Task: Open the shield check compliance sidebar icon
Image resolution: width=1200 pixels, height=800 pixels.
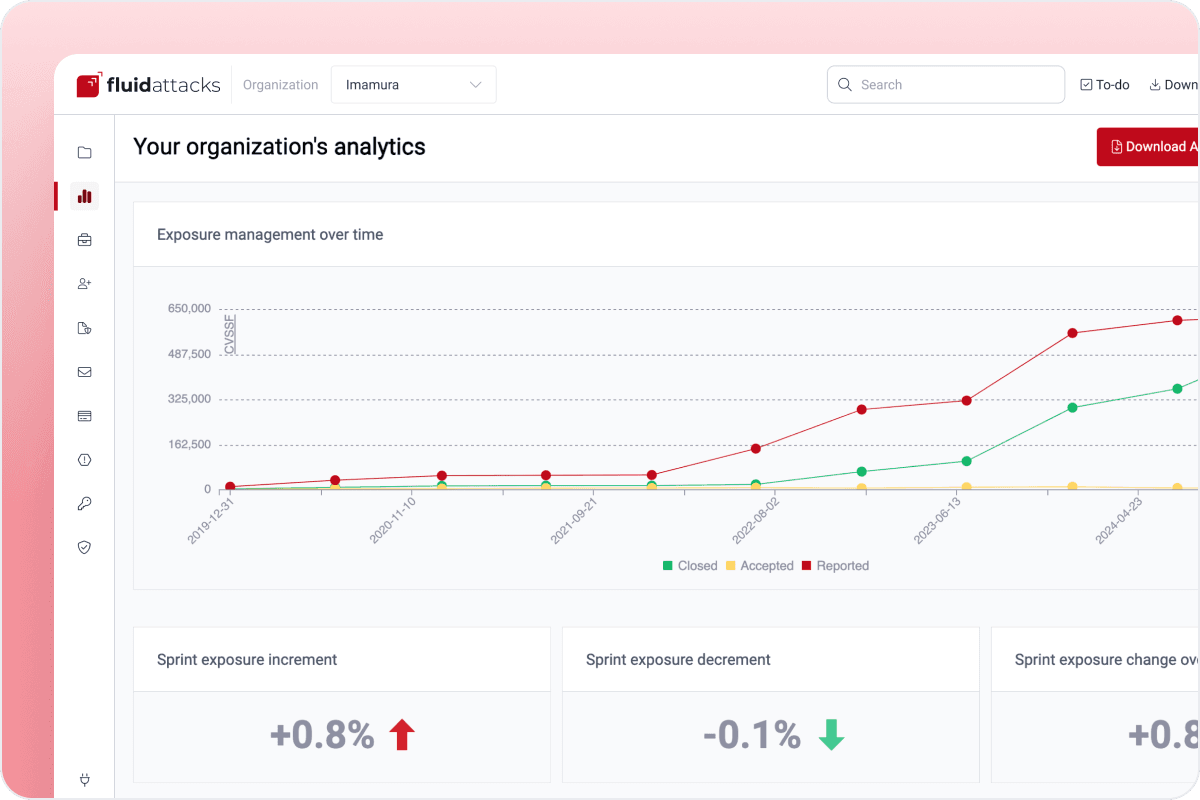Action: coord(84,548)
